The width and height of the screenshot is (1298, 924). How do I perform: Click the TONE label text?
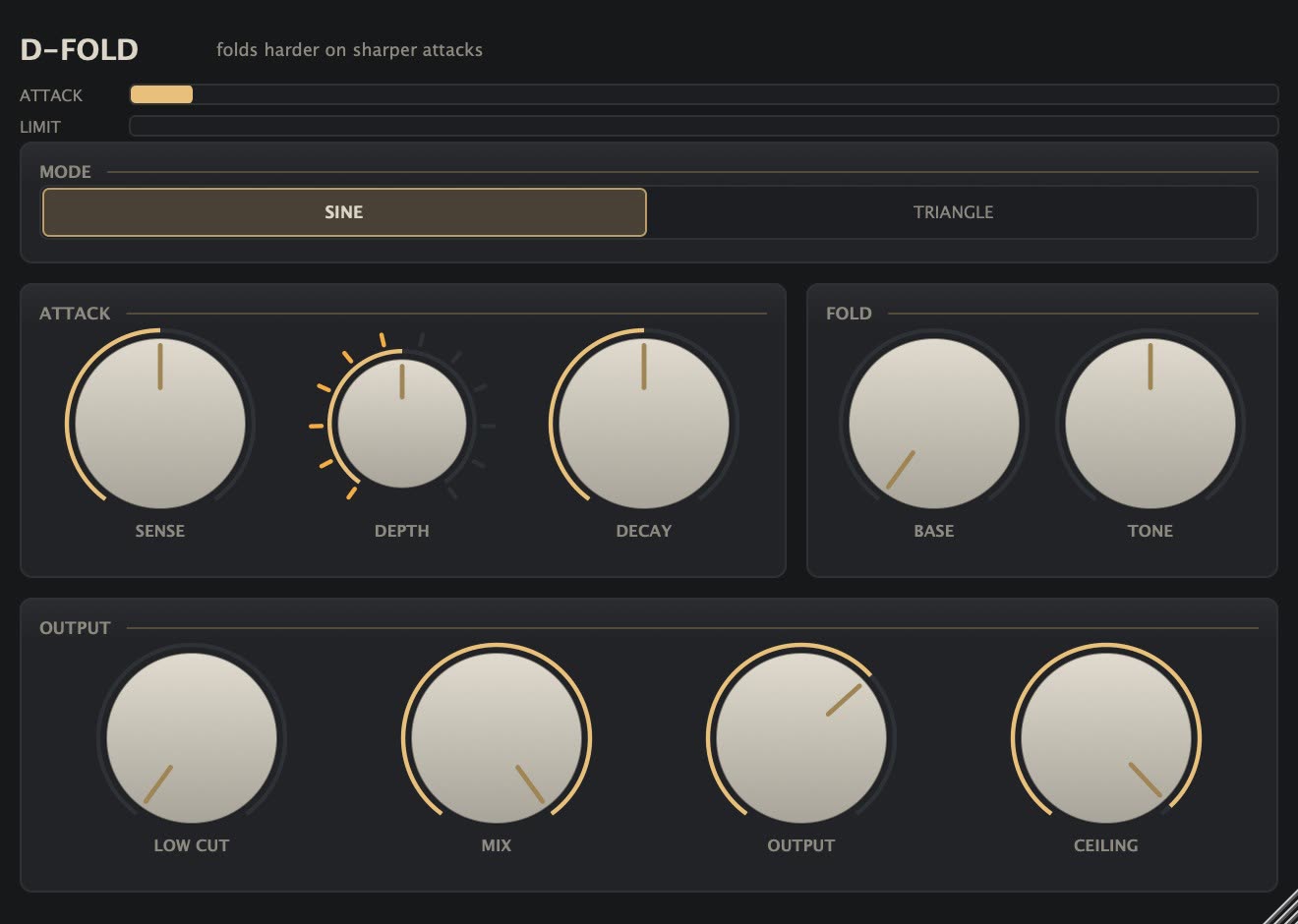1150,531
